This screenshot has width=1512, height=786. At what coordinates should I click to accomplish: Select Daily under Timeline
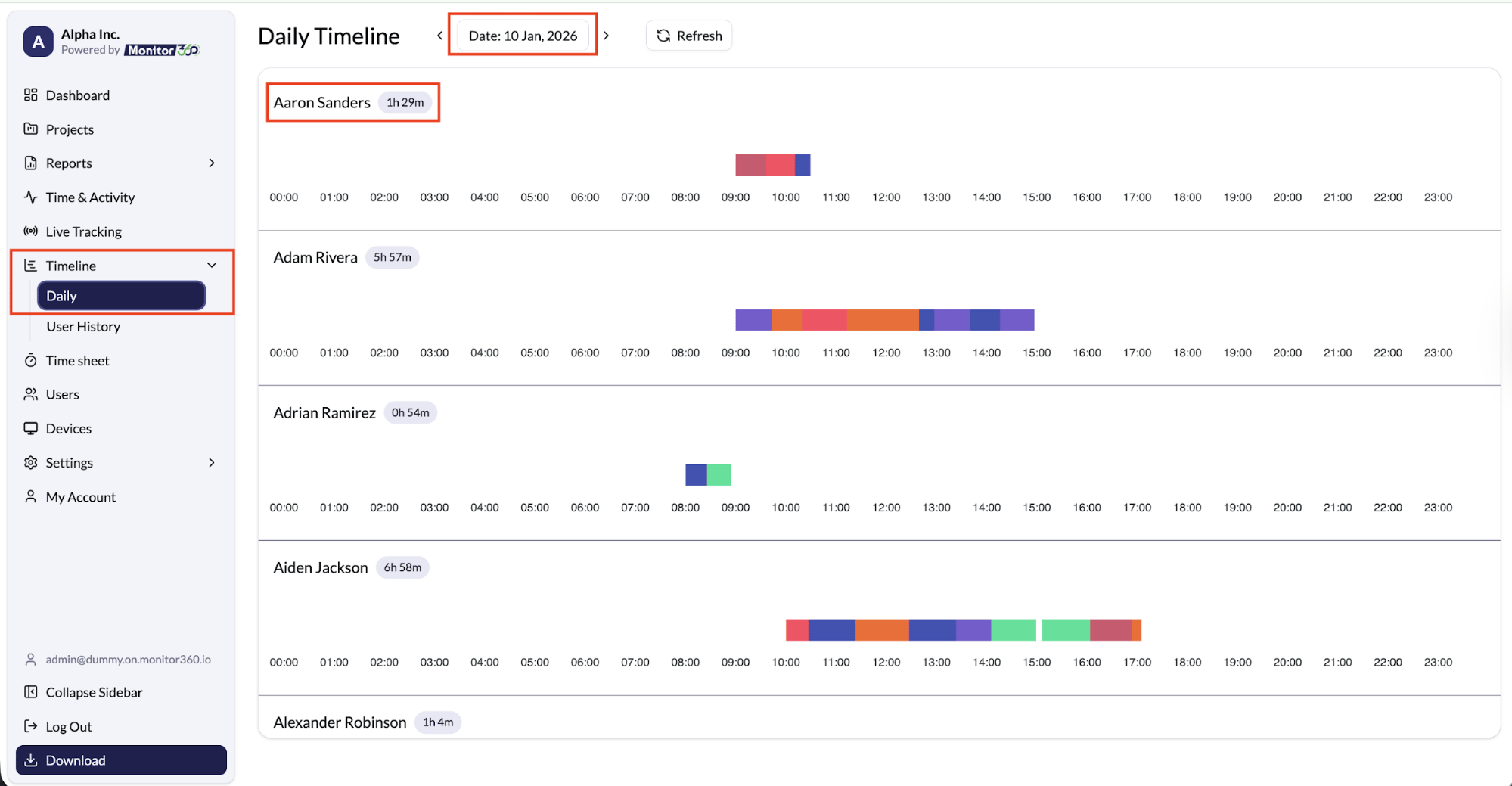pyautogui.click(x=121, y=296)
